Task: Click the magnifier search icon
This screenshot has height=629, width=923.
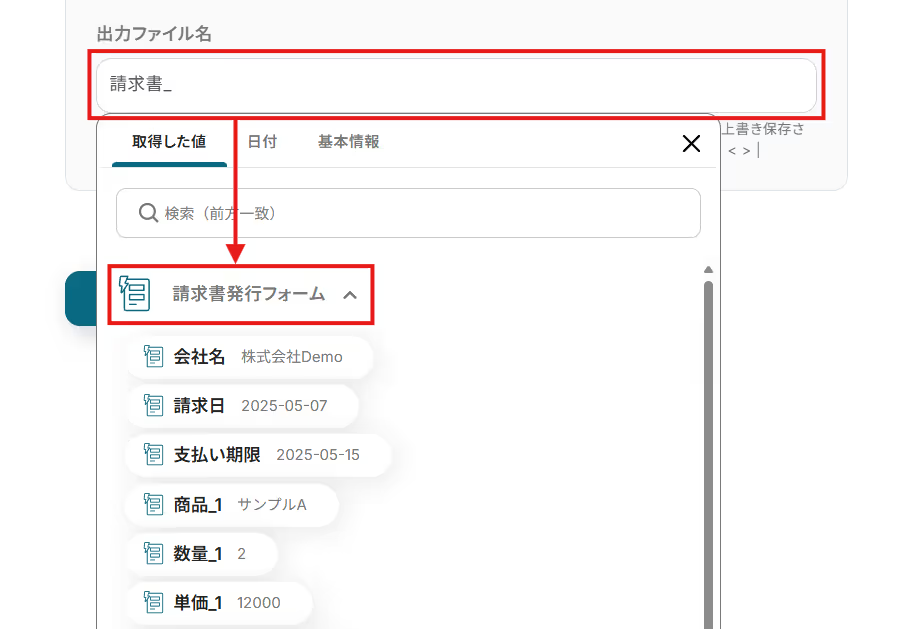Action: pyautogui.click(x=148, y=213)
